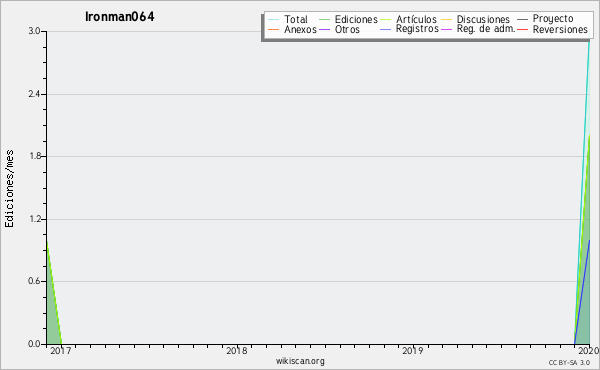Viewport: 600px width, 370px height.
Task: Click the red Reversiones line swatch
Action: click(x=522, y=29)
